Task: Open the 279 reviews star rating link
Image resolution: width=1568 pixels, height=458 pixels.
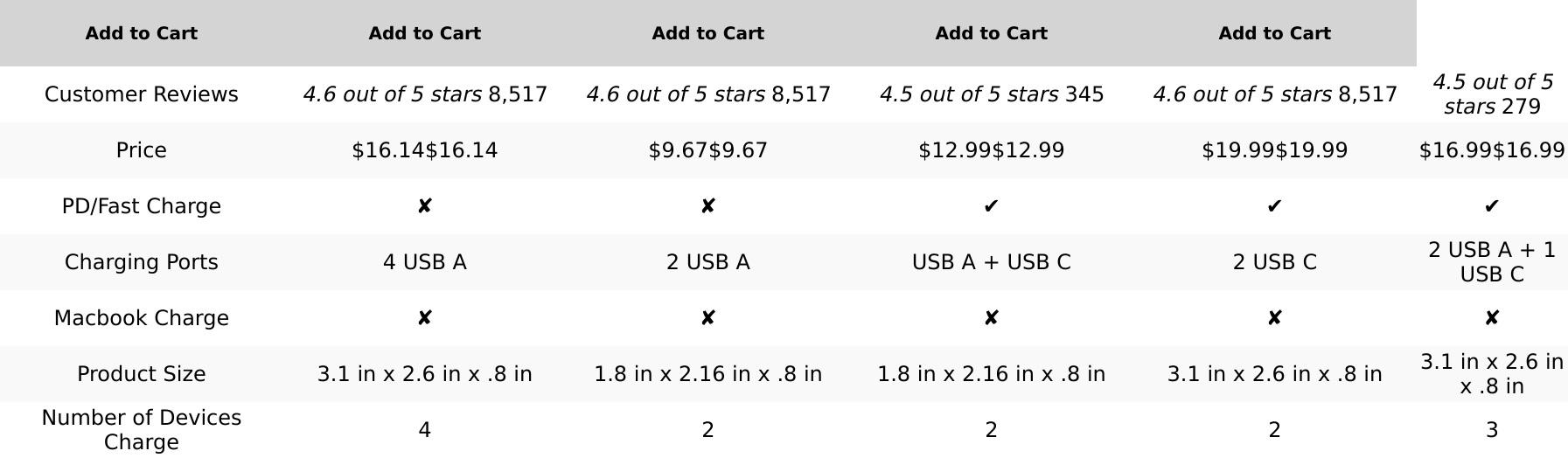Action: (x=1492, y=94)
